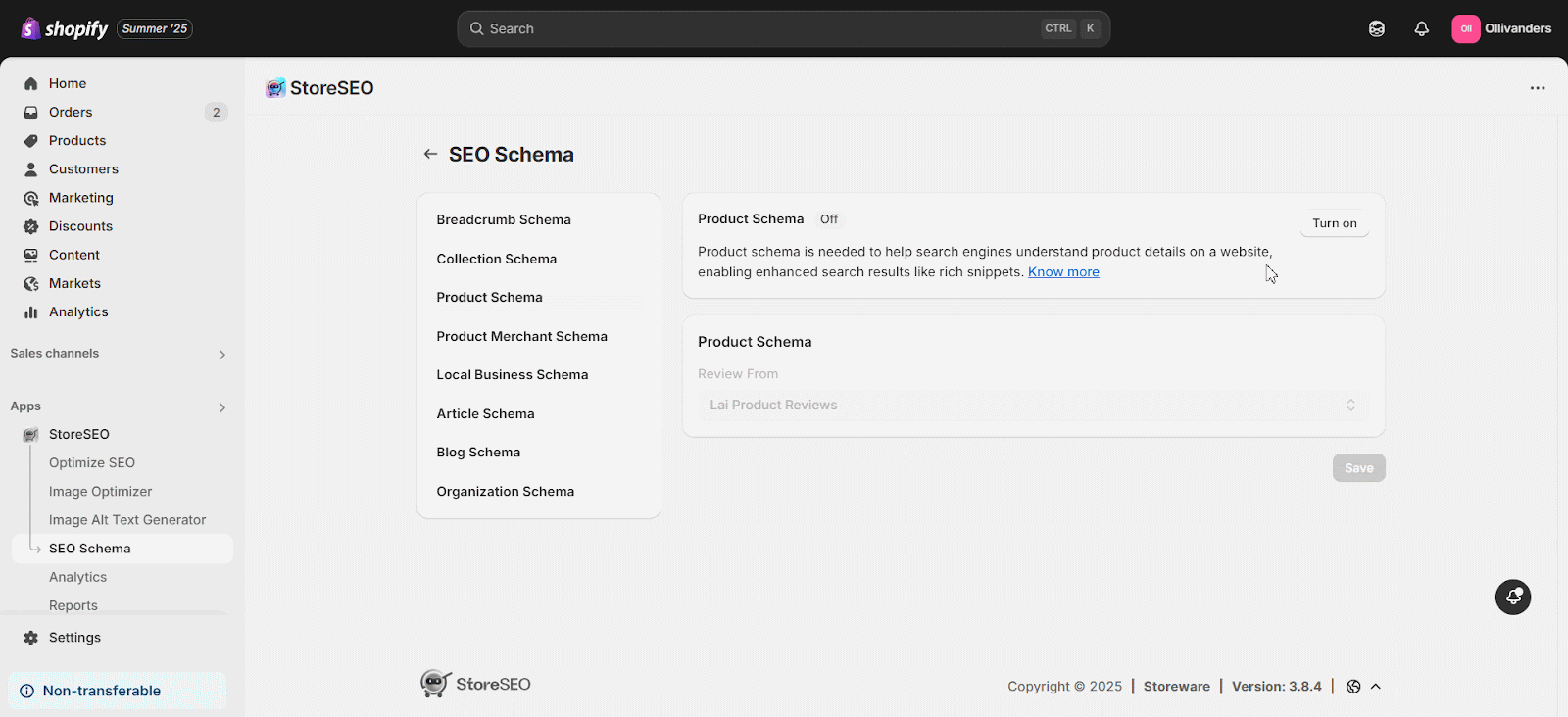The height and width of the screenshot is (717, 1568).
Task: Click the Markets globe icon
Action: click(x=31, y=283)
